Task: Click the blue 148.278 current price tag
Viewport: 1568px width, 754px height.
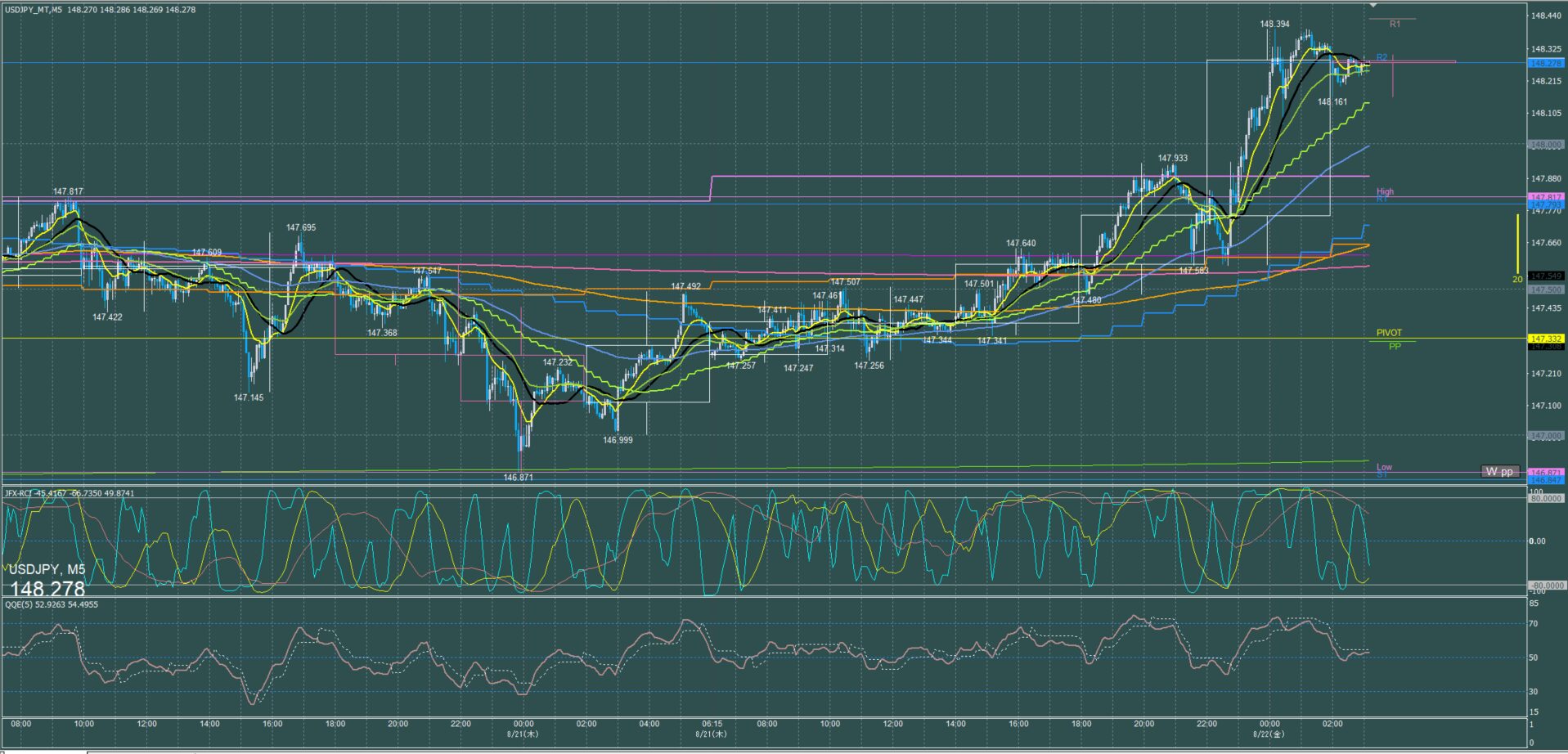Action: (1545, 63)
